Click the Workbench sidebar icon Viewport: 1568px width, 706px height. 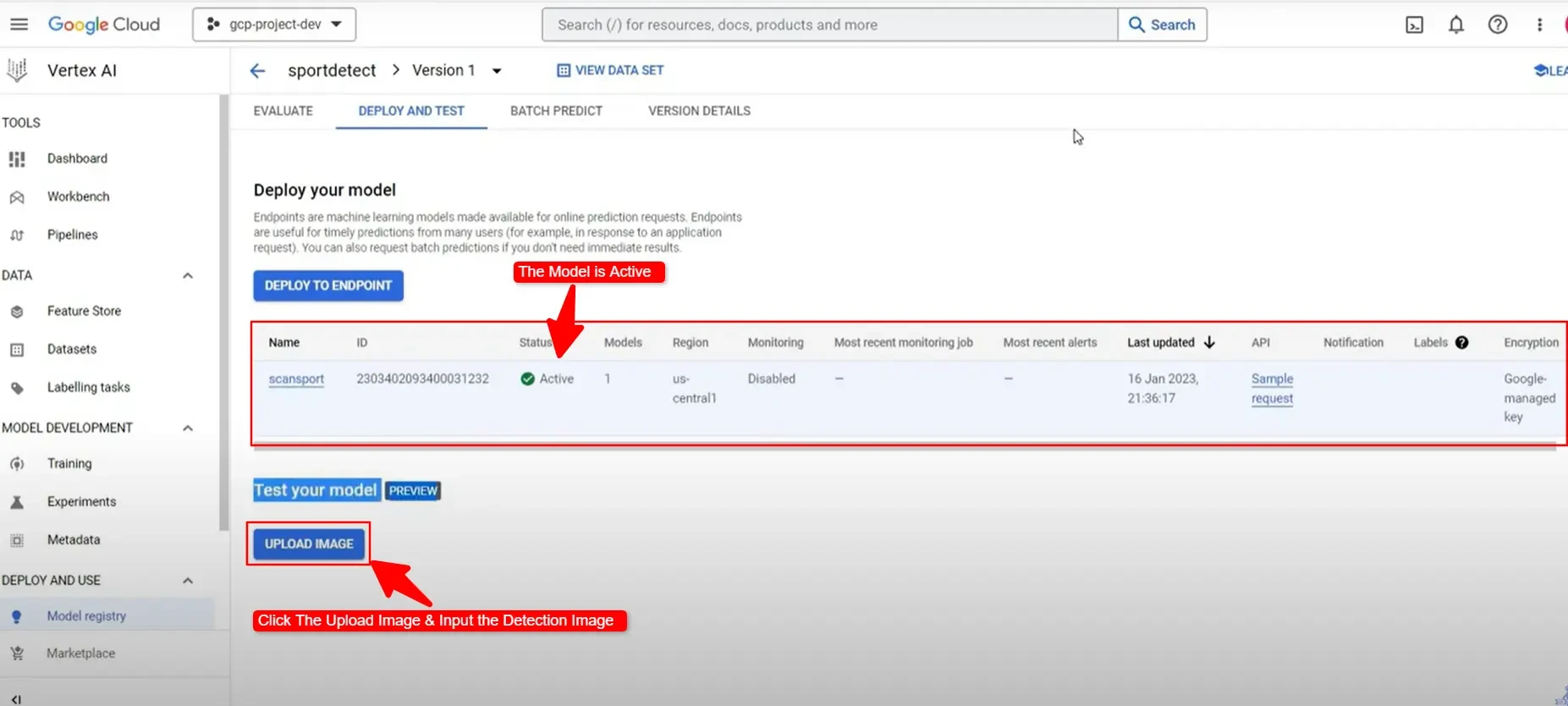pos(17,197)
